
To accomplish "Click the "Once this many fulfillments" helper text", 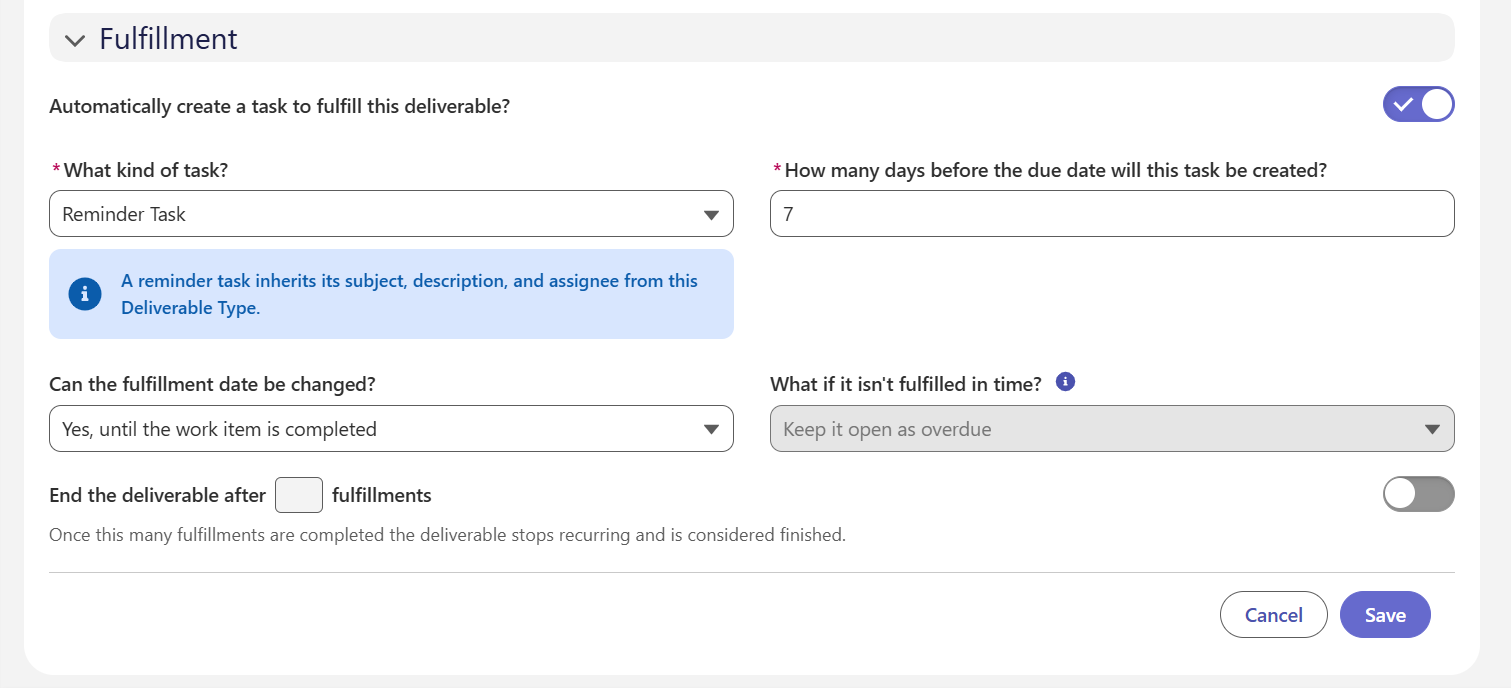I will tap(447, 535).
